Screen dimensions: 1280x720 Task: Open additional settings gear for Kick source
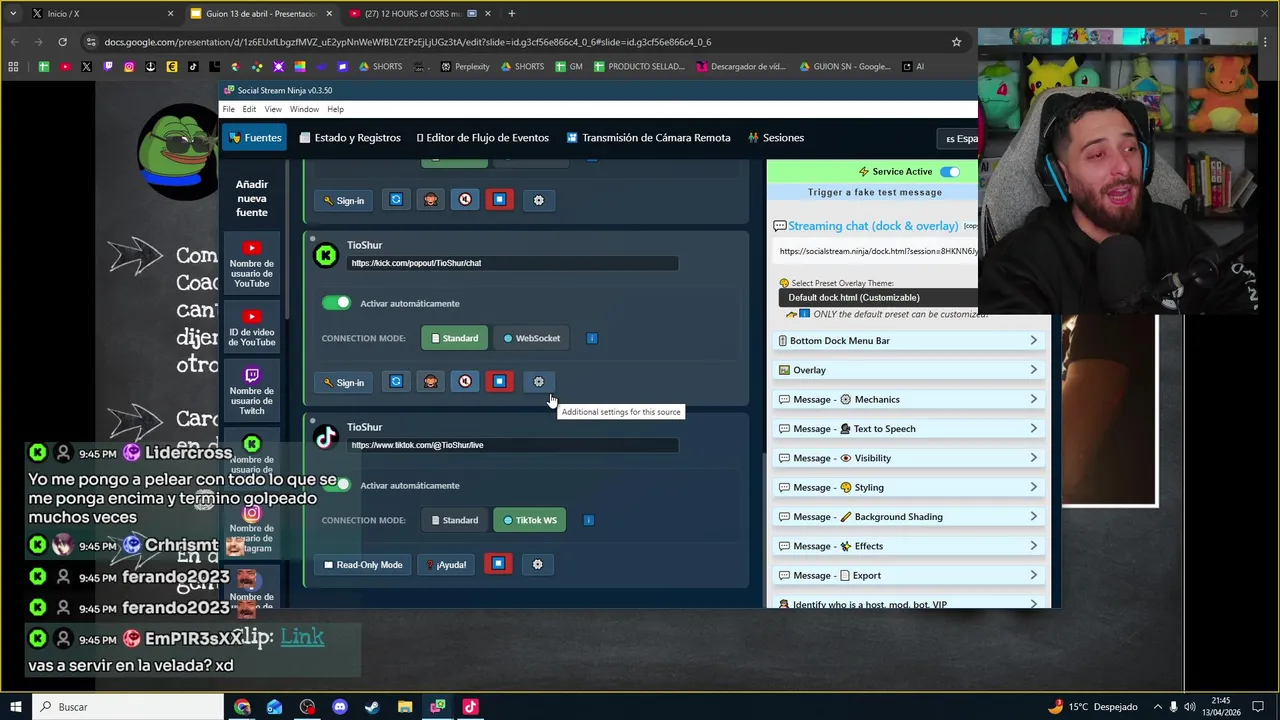(x=538, y=382)
